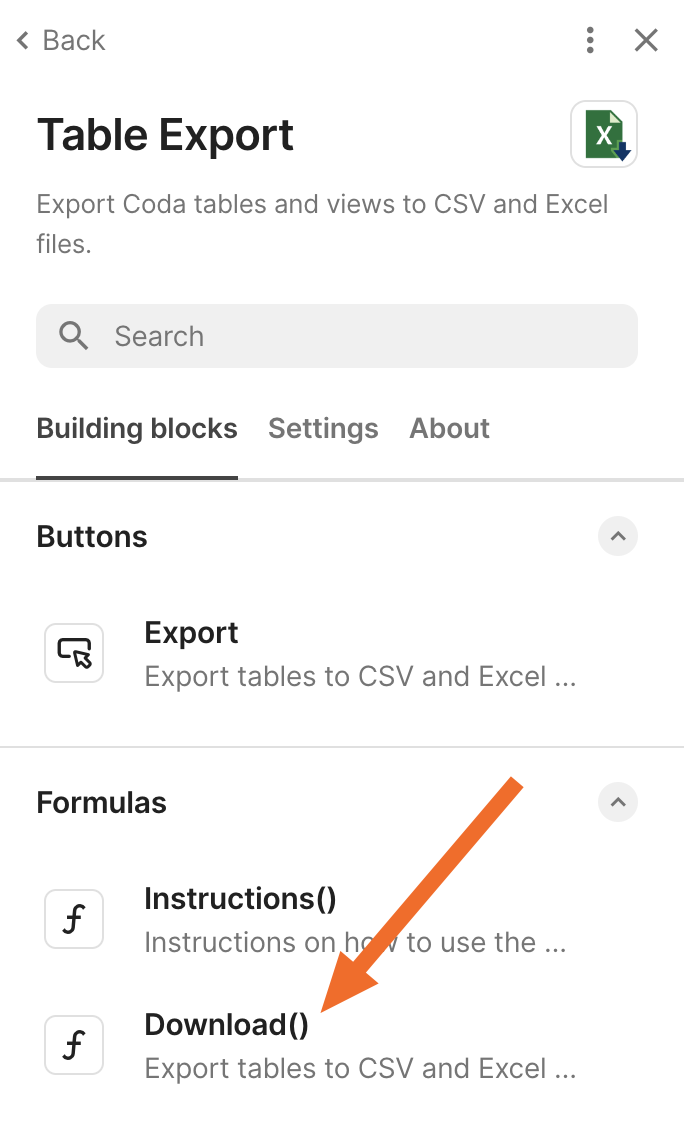
Task: Close the Table Export panel
Action: [x=646, y=40]
